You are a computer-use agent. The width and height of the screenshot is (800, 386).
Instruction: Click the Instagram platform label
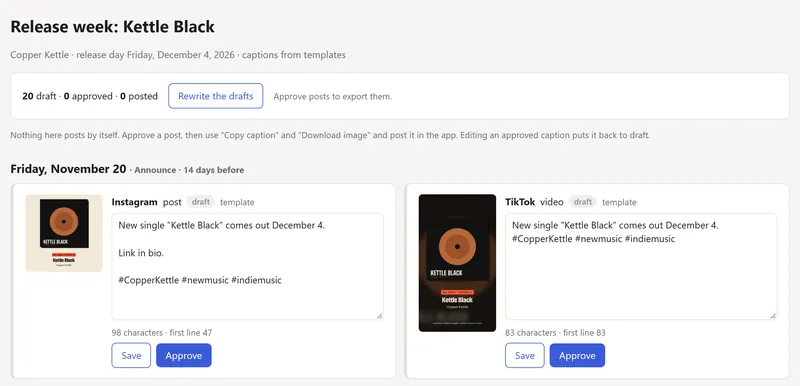(x=135, y=202)
